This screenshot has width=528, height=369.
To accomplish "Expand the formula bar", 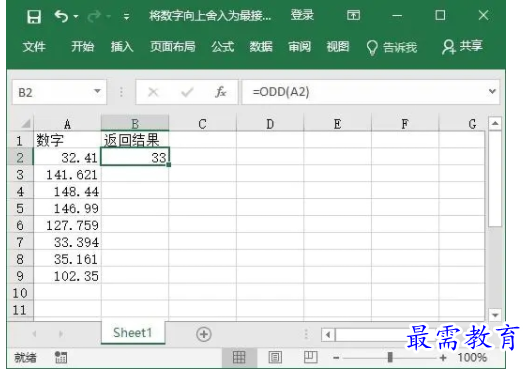I will click(492, 91).
